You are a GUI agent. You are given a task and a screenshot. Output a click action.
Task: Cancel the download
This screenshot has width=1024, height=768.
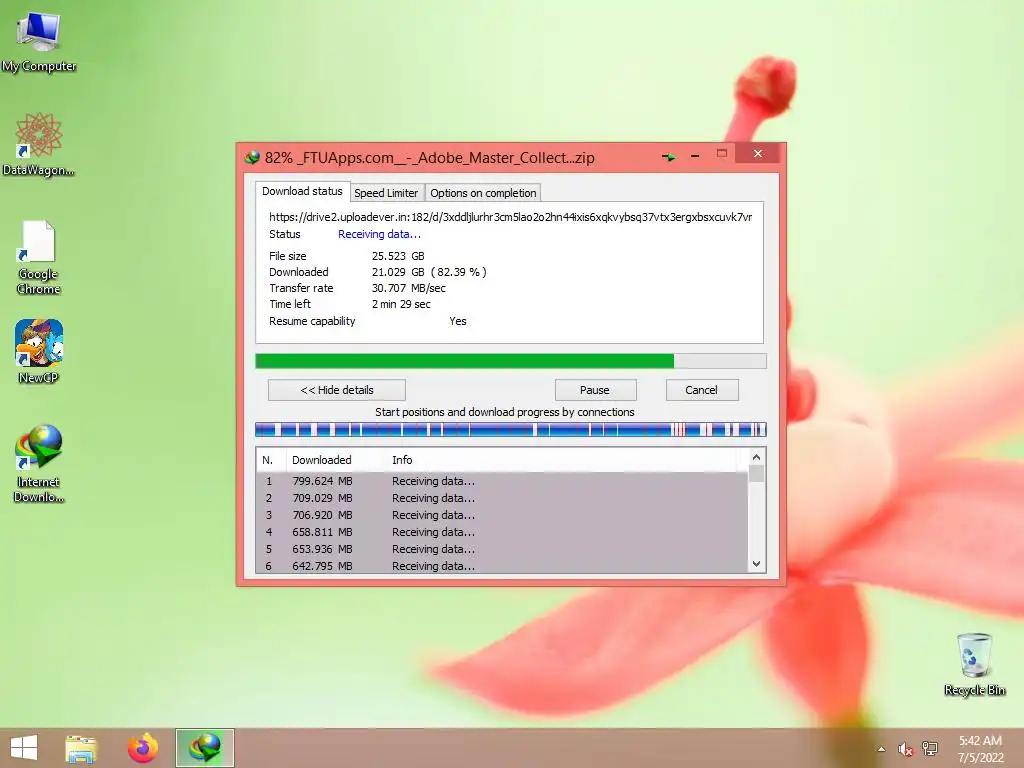click(701, 390)
